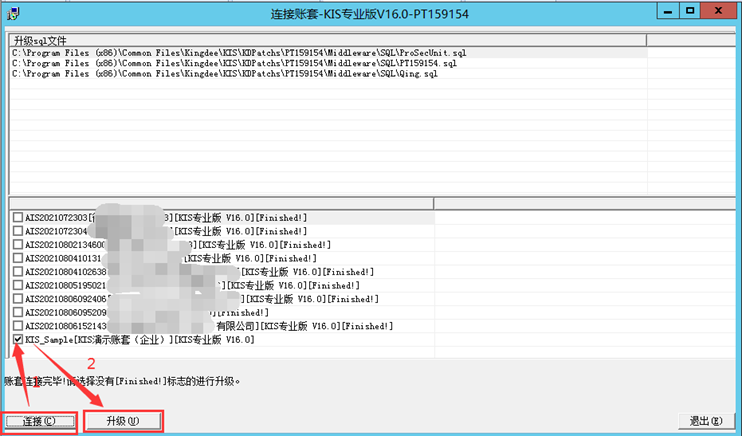Viewport: 742px width, 436px height.
Task: Tick the AIS2021072304 account set checkbox
Action: pyautogui.click(x=18, y=231)
